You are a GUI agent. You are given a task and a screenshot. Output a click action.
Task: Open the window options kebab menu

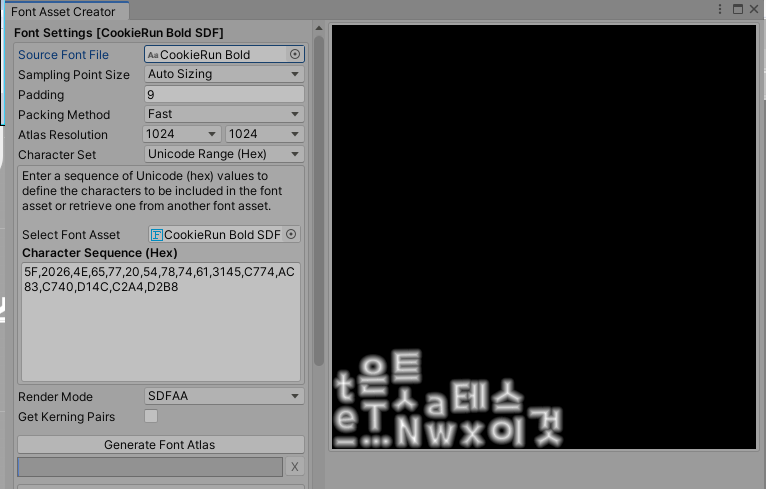pyautogui.click(x=720, y=9)
